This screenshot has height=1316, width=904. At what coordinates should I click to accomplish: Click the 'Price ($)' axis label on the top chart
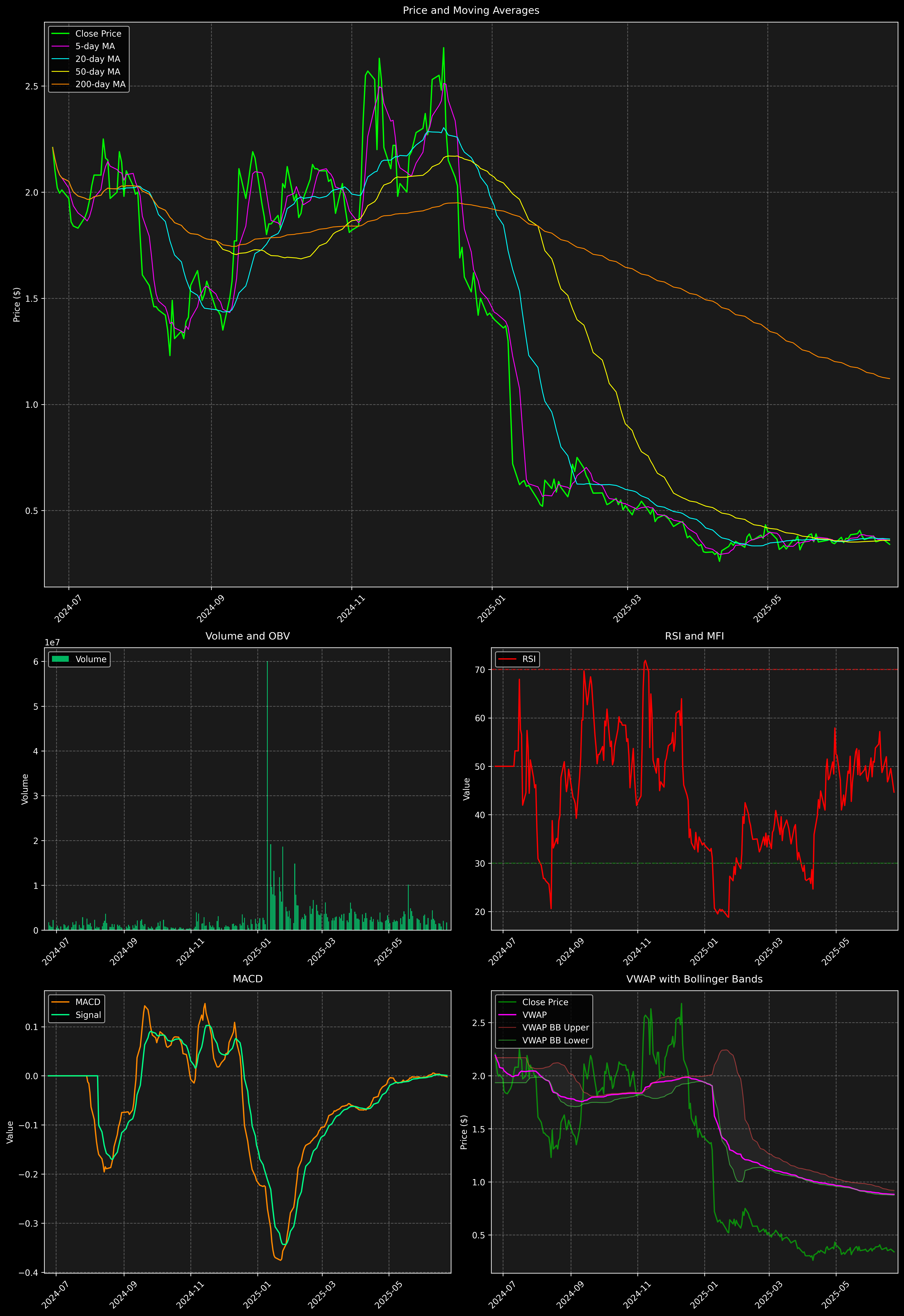(x=17, y=305)
